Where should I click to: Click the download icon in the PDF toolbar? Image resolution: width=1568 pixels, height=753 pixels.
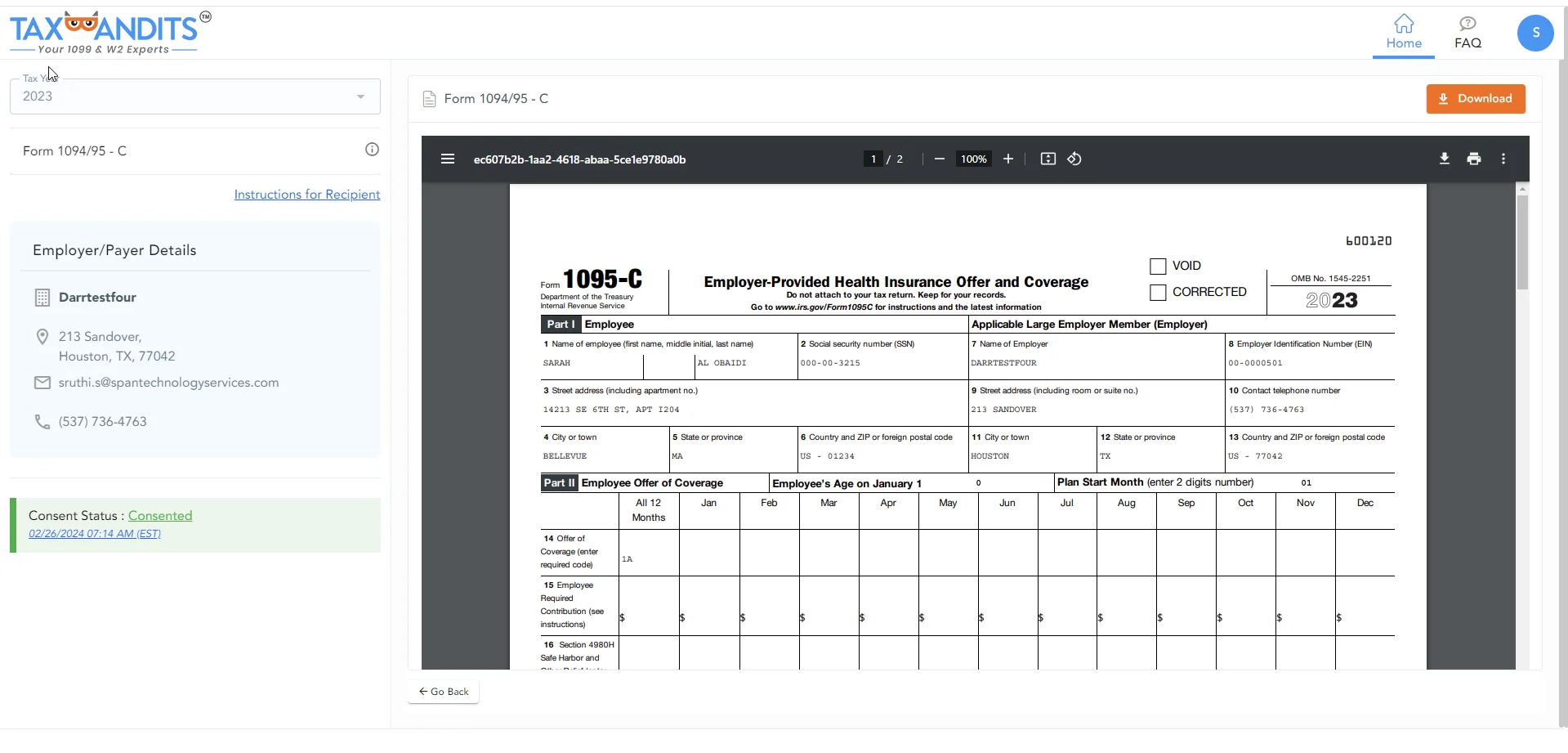(1443, 159)
